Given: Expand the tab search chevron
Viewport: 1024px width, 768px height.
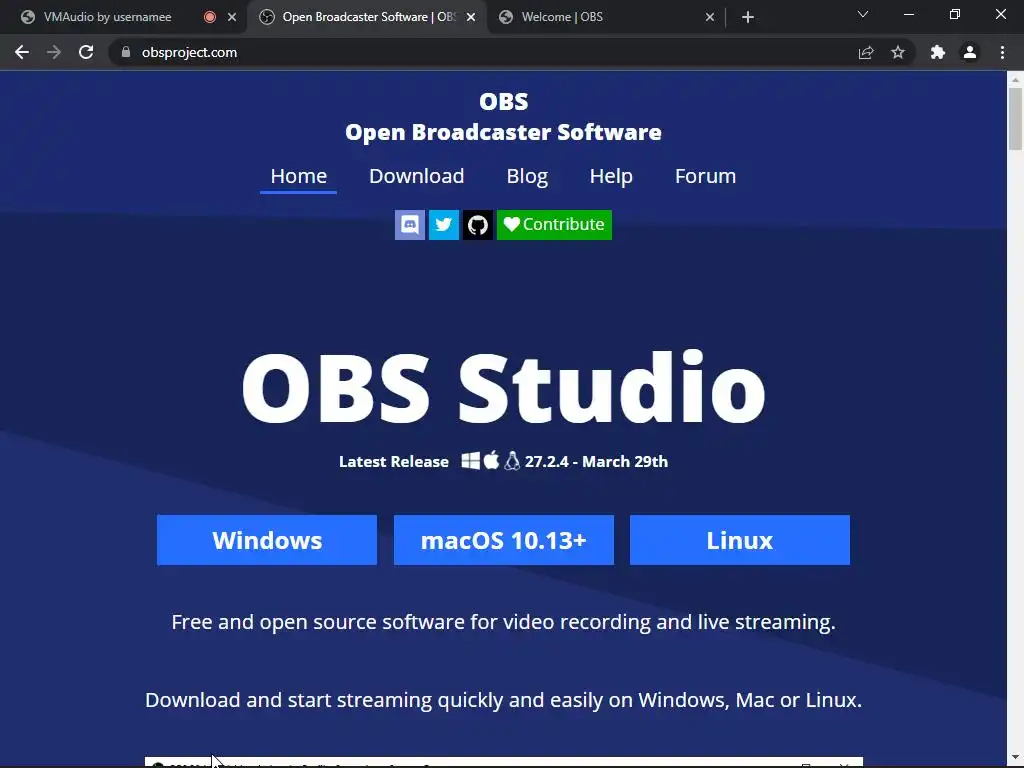Looking at the screenshot, I should click(x=863, y=14).
